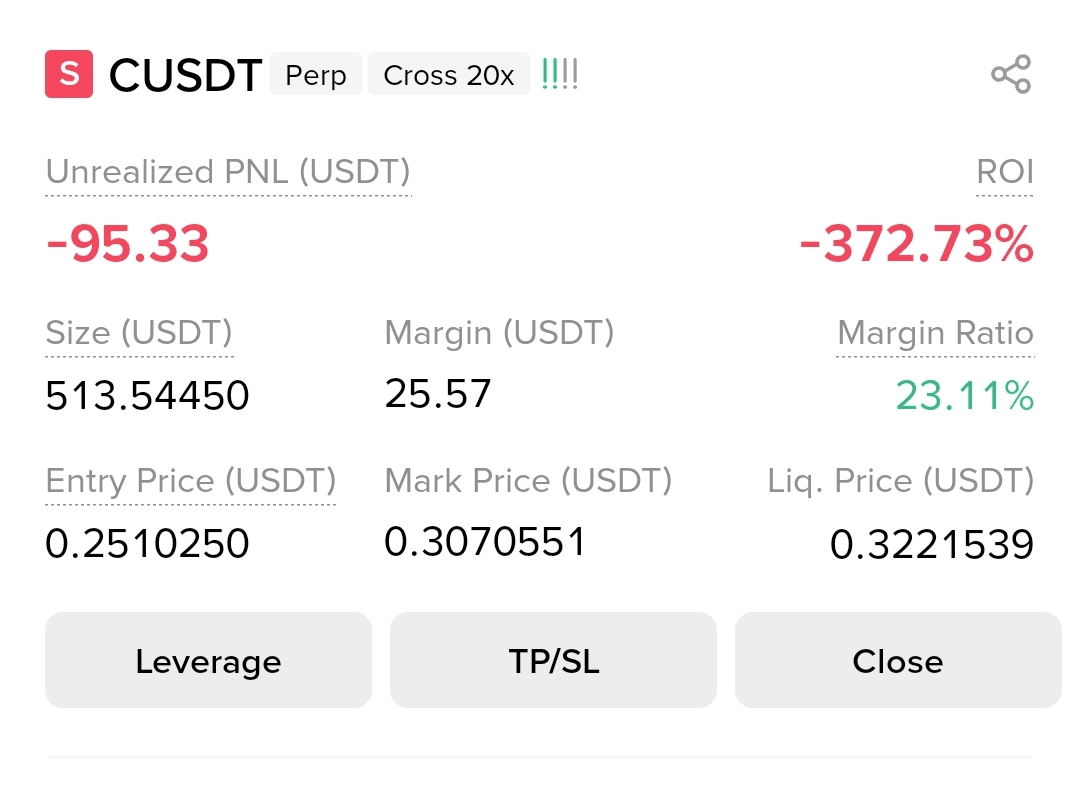
Task: Tap the Perp contract tag
Action: [x=315, y=74]
